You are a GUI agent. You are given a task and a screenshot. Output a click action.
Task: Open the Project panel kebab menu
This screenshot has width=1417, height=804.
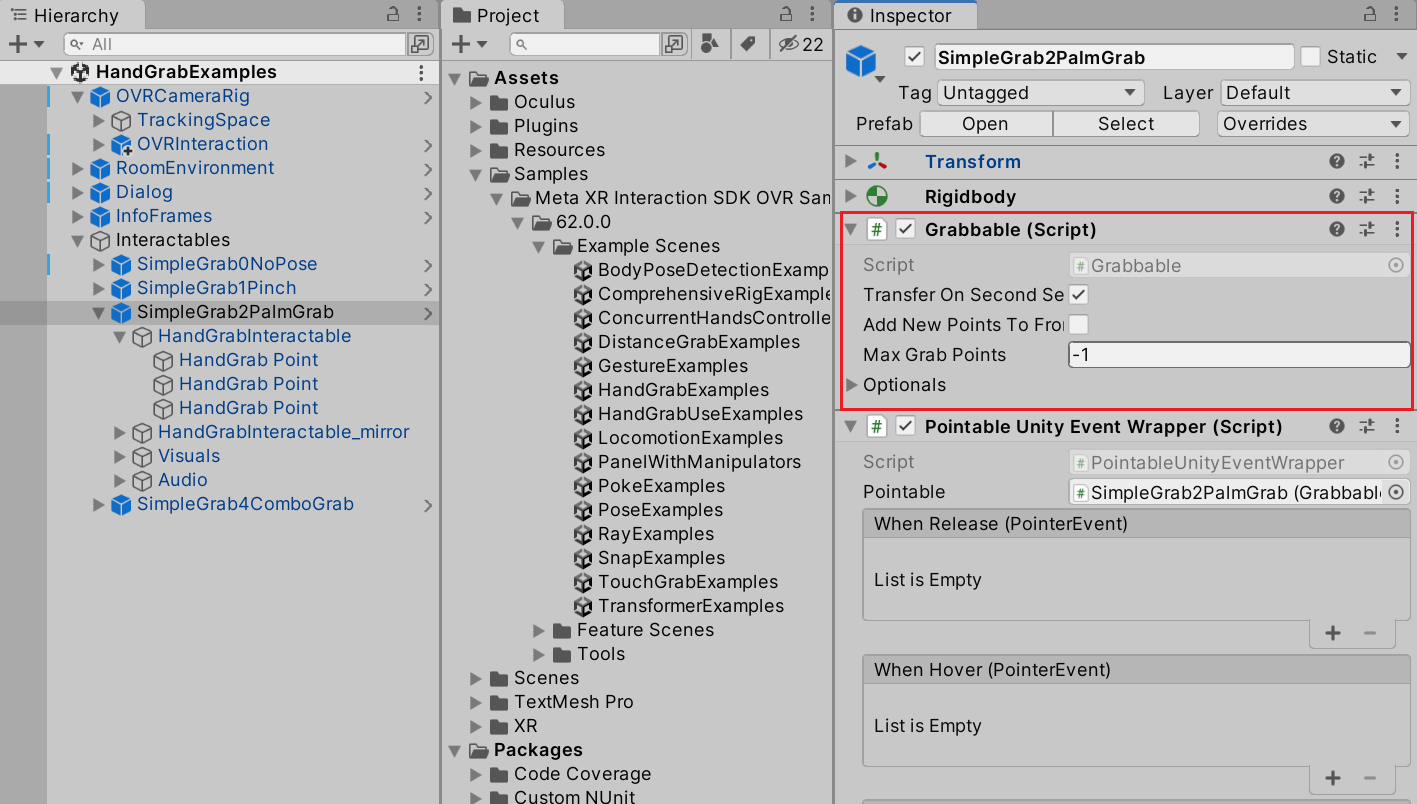[x=814, y=15]
